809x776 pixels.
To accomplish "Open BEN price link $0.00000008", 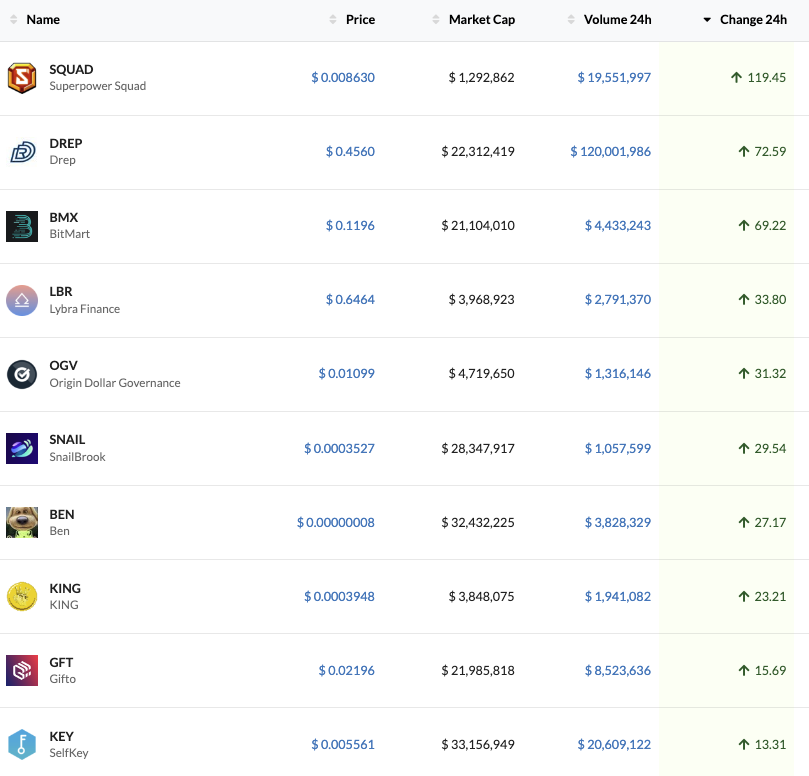I will [336, 523].
